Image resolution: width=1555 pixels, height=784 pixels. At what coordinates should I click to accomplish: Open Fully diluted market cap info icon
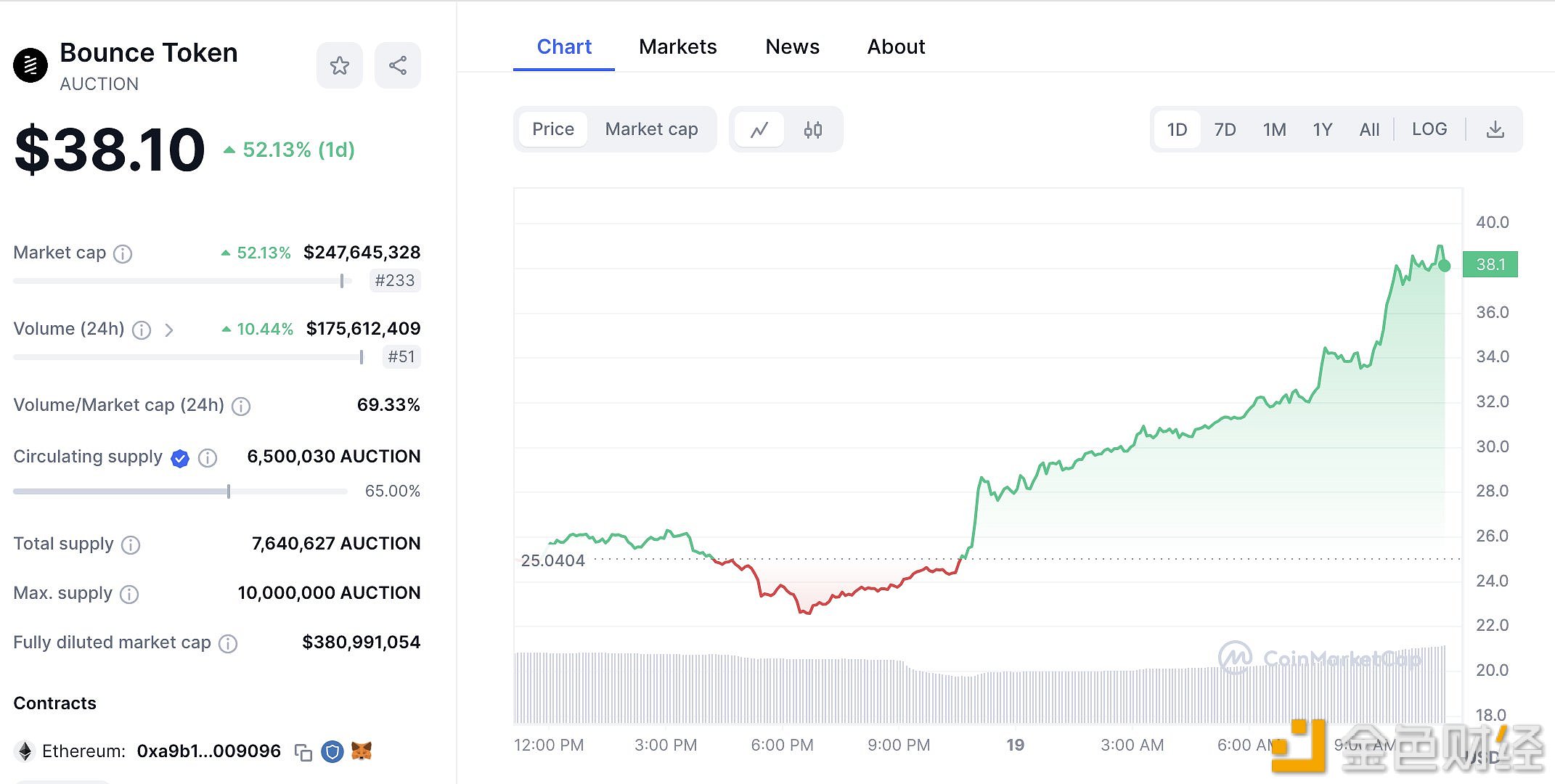(x=228, y=643)
